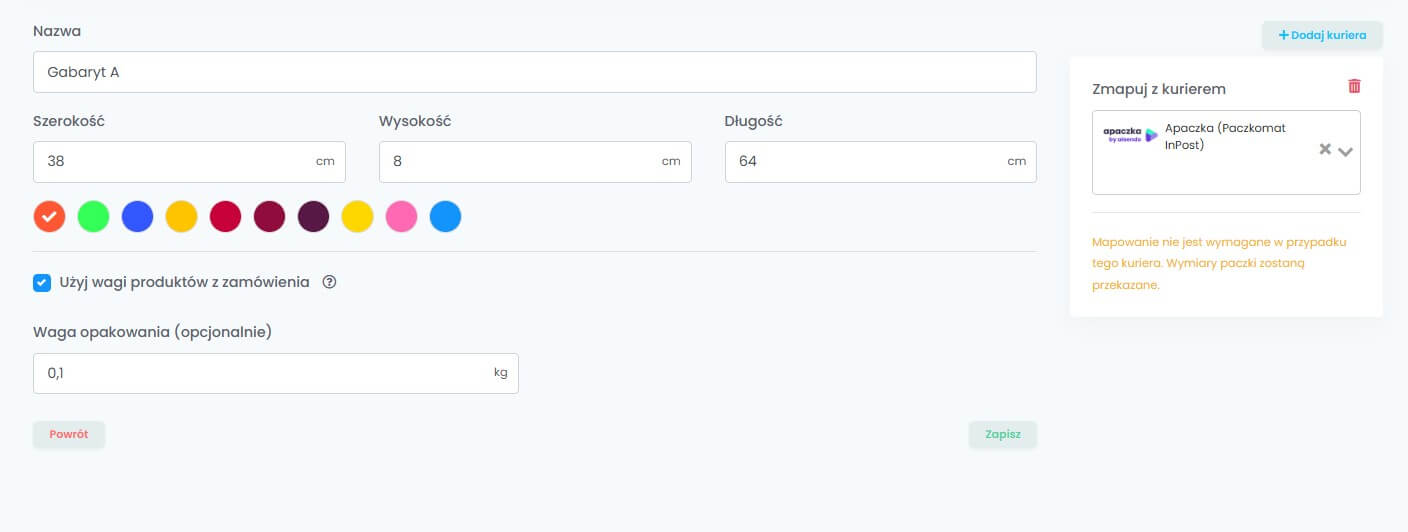Clear the selected Apaczka courier

click(x=1325, y=149)
